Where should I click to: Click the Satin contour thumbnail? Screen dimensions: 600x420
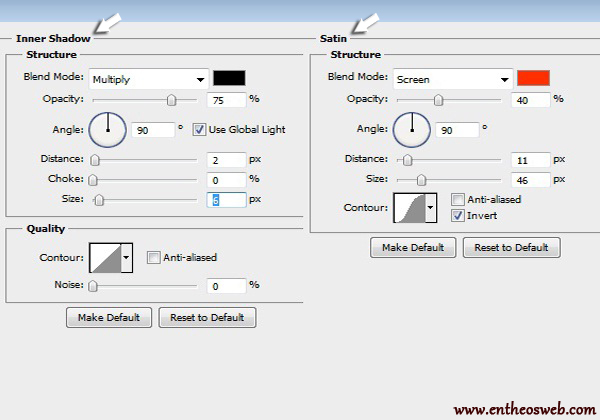[410, 207]
